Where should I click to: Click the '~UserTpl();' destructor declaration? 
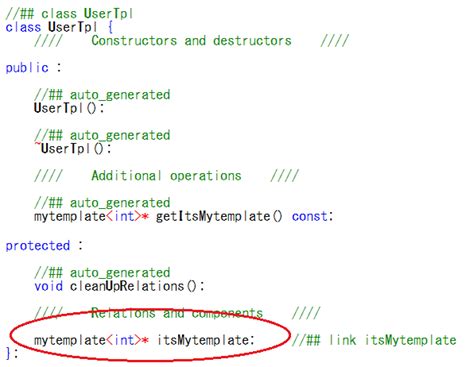(x=72, y=149)
